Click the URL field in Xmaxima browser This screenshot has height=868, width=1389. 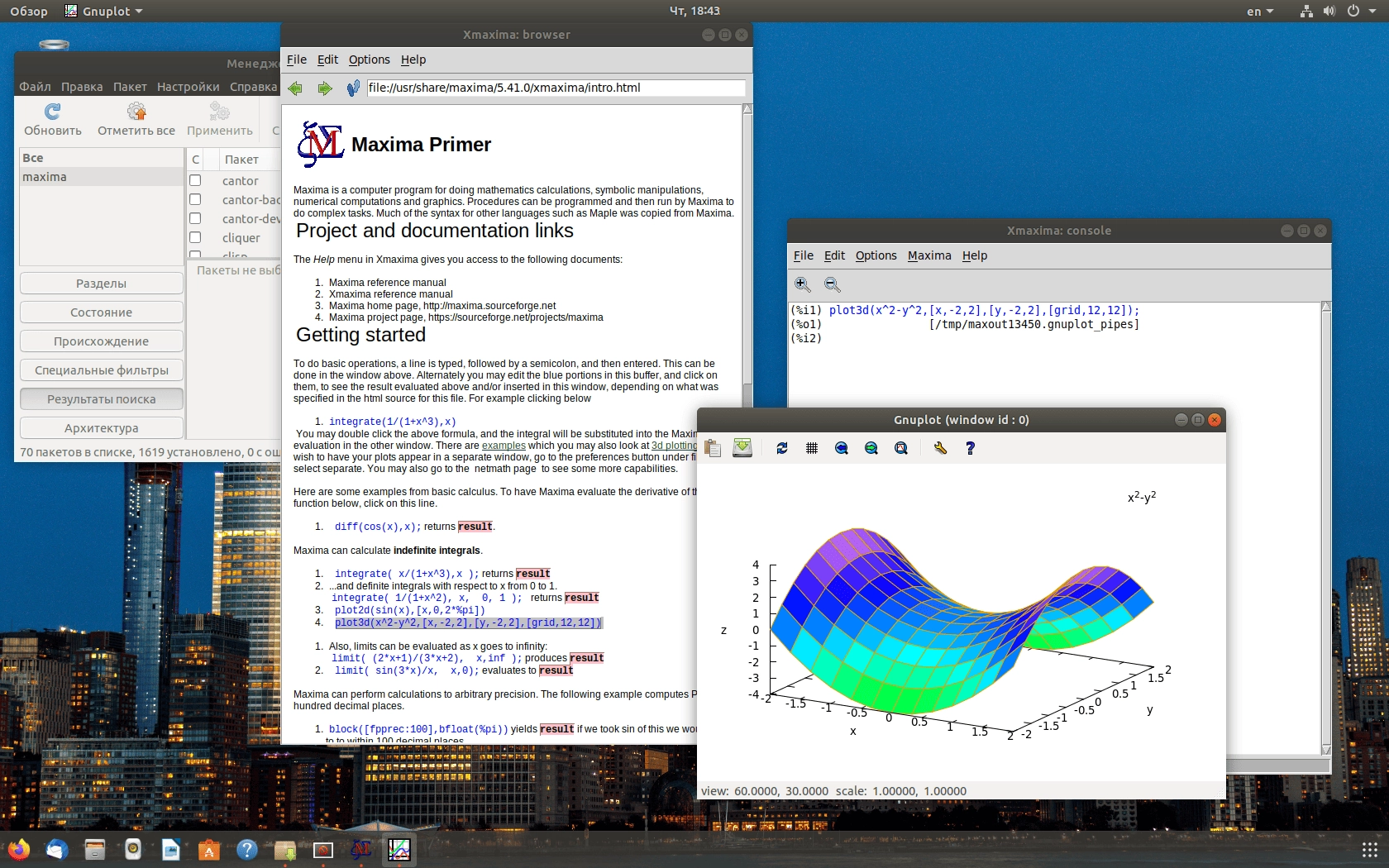click(556, 88)
